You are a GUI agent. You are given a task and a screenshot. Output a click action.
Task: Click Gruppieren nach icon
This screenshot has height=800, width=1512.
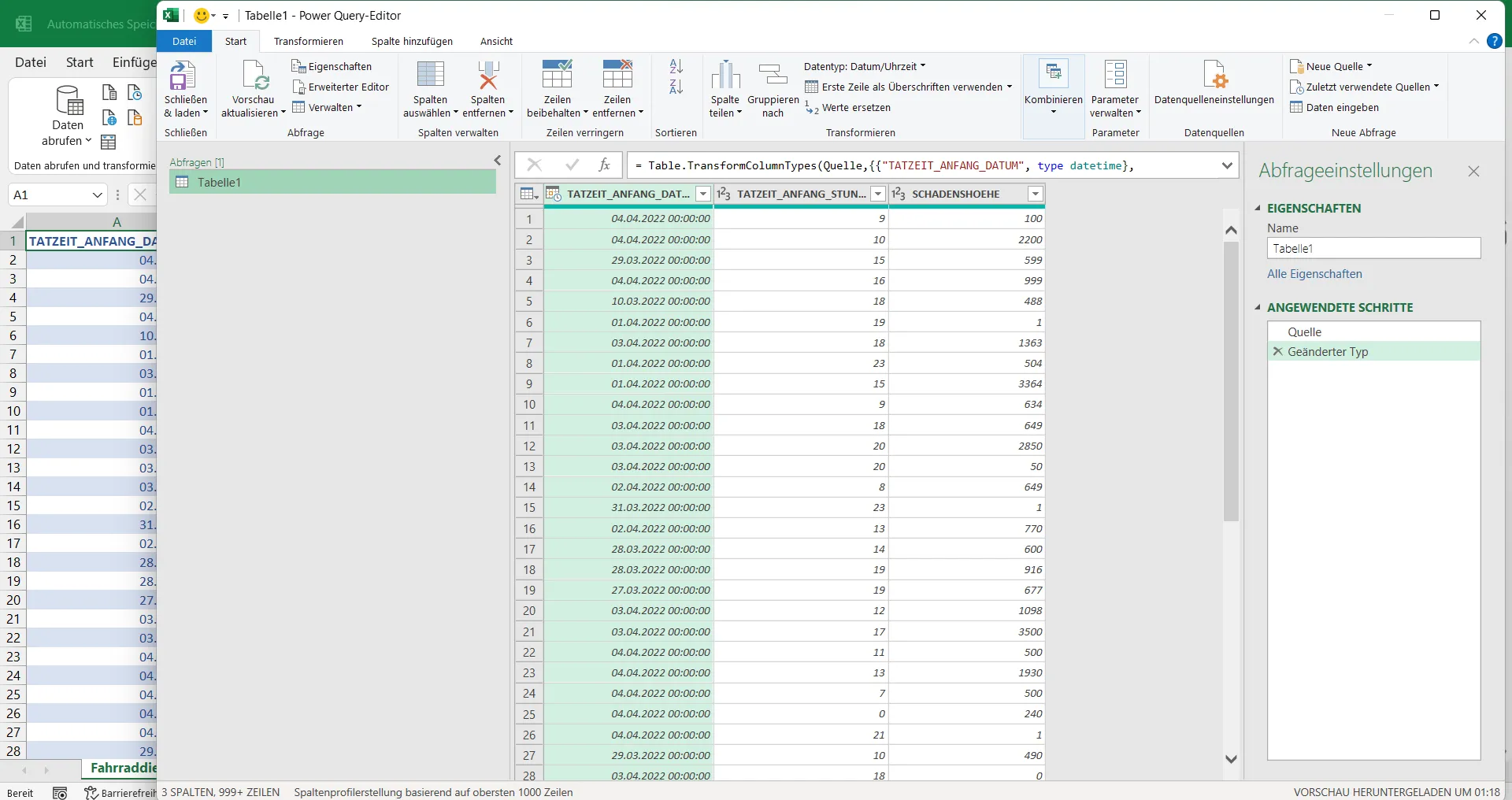pyautogui.click(x=773, y=76)
